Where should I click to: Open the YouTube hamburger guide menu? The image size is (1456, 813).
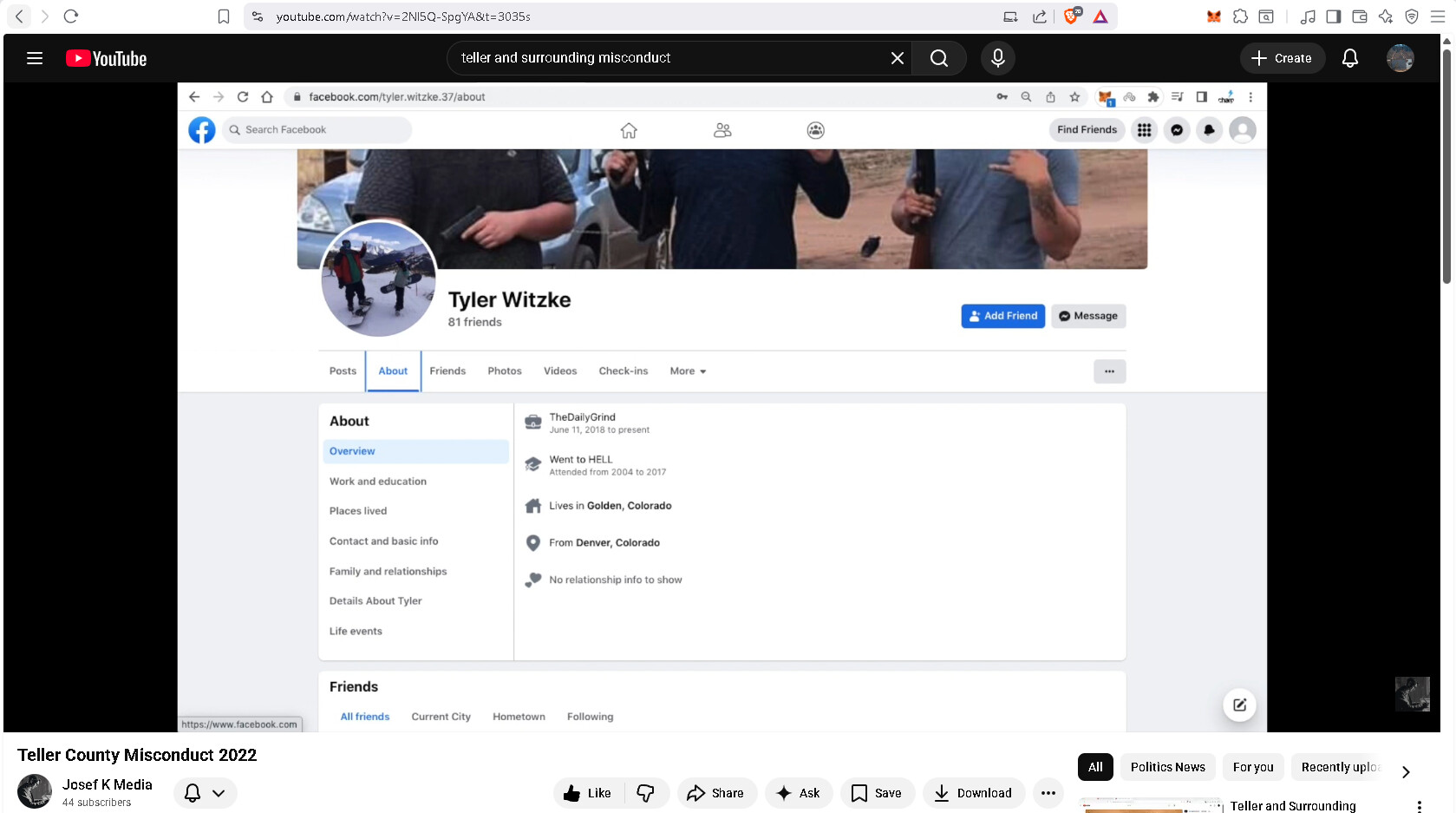click(x=35, y=58)
